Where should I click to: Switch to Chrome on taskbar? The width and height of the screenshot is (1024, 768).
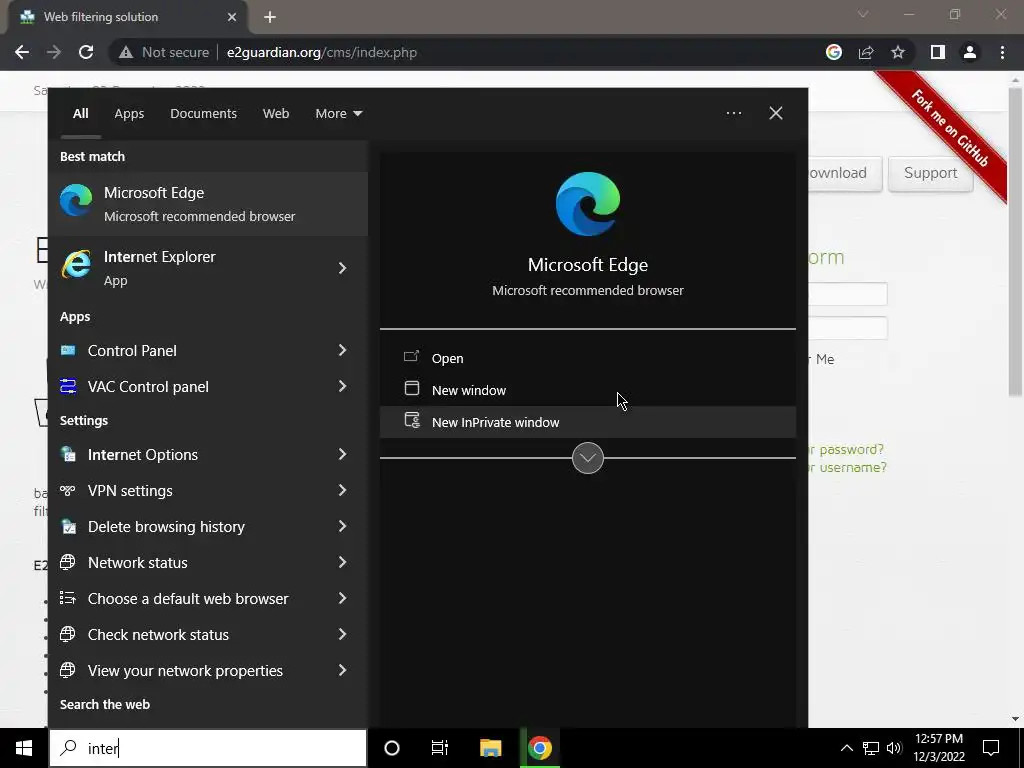540,748
